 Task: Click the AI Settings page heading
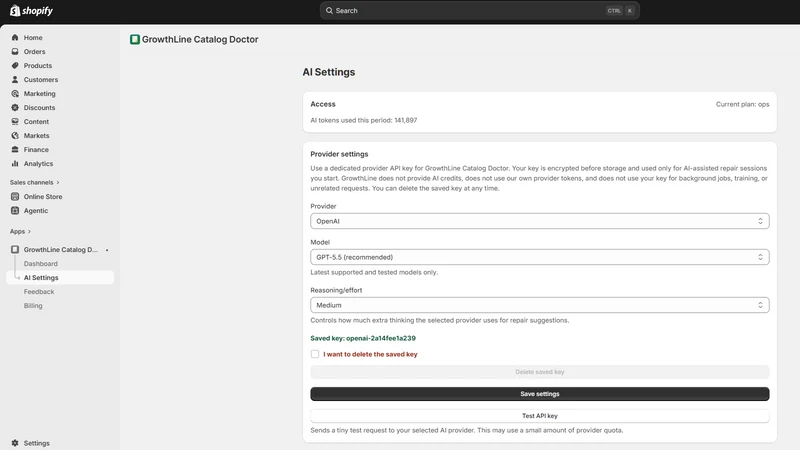pyautogui.click(x=329, y=72)
